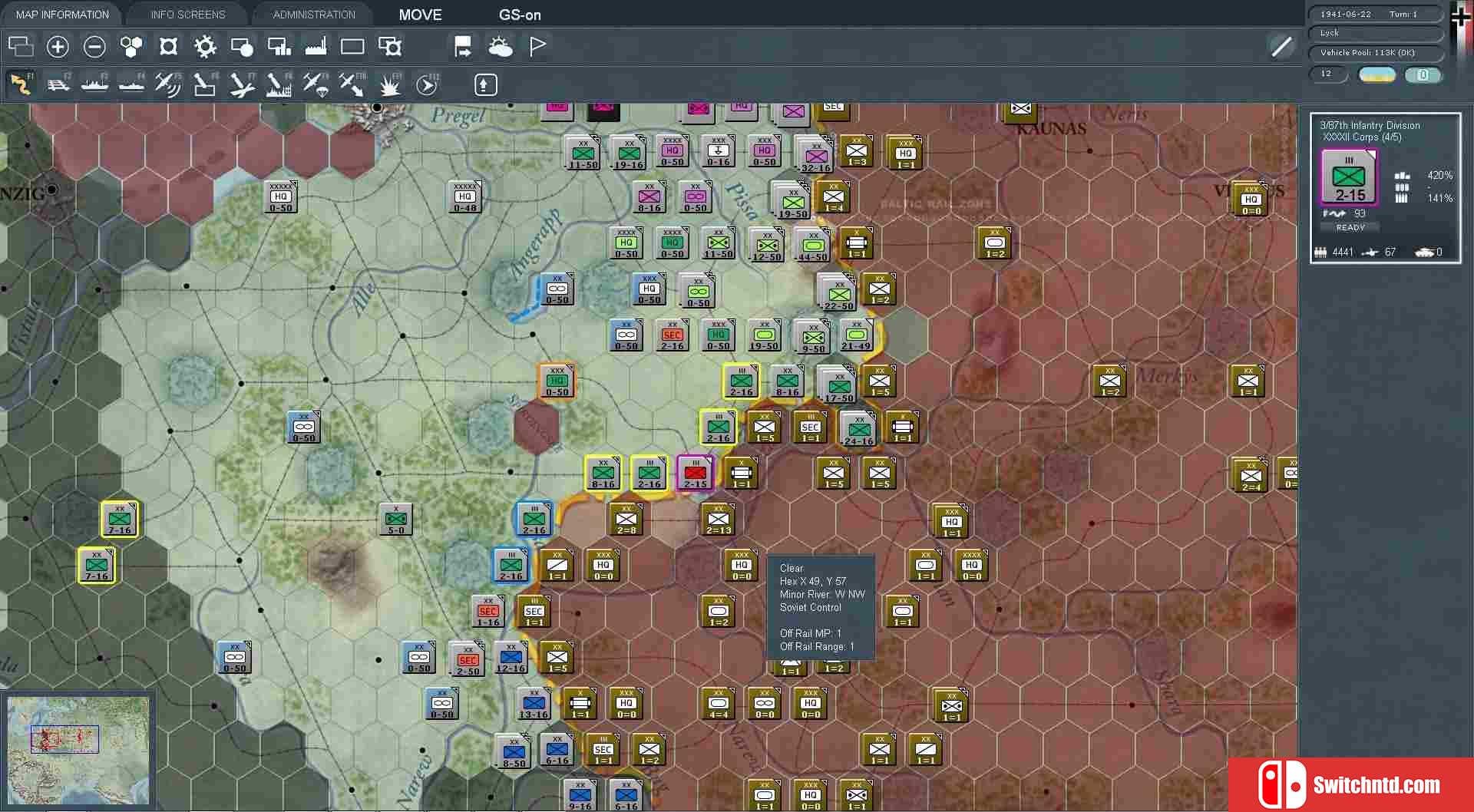Select Amphibious transport mode F4 icon
Image resolution: width=1474 pixels, height=812 pixels.
coord(132,84)
